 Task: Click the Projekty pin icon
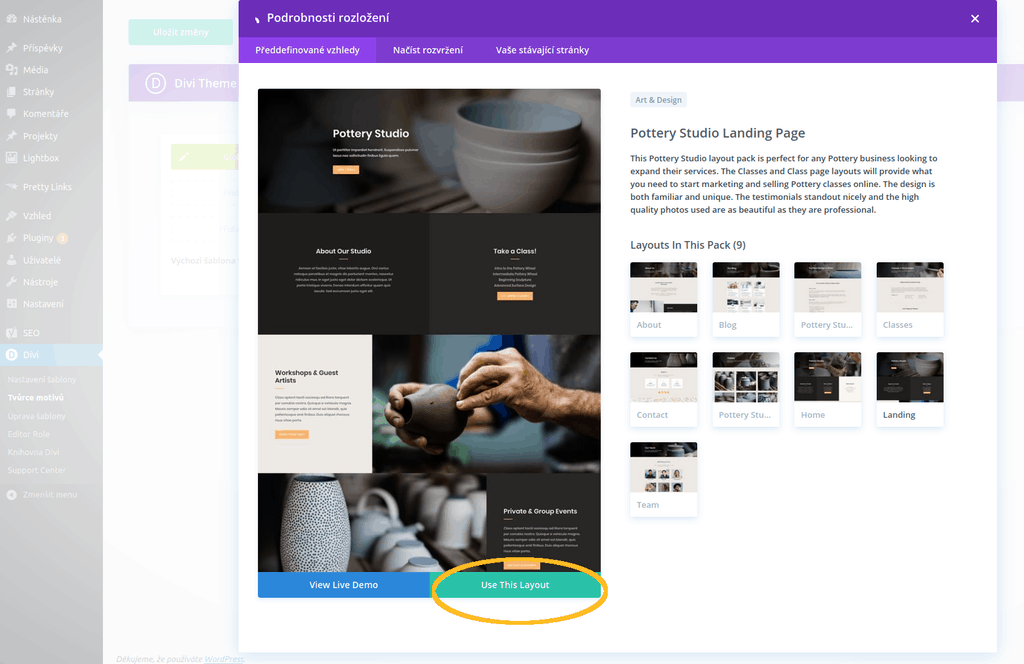click(x=12, y=136)
